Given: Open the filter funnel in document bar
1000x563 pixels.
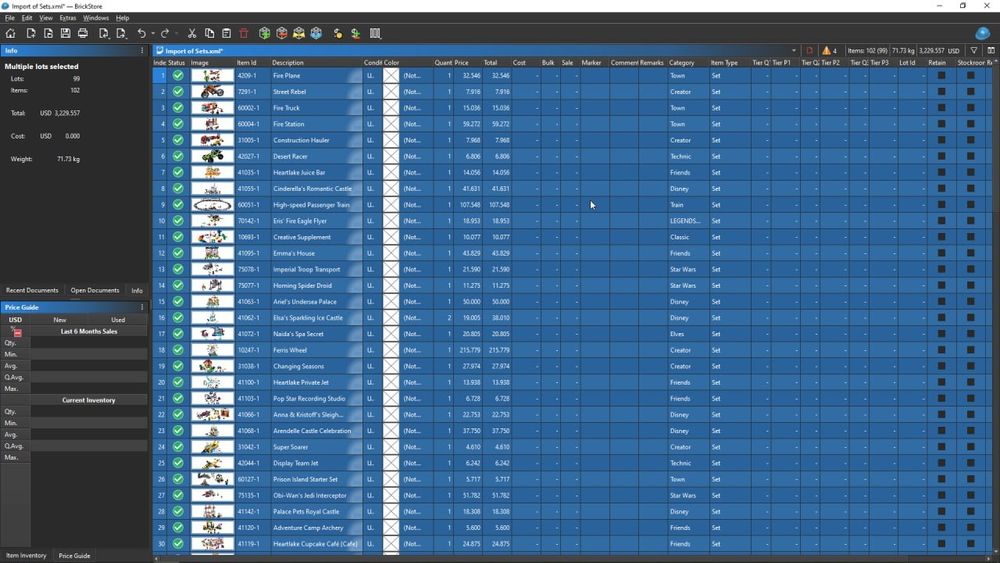Looking at the screenshot, I should [974, 50].
